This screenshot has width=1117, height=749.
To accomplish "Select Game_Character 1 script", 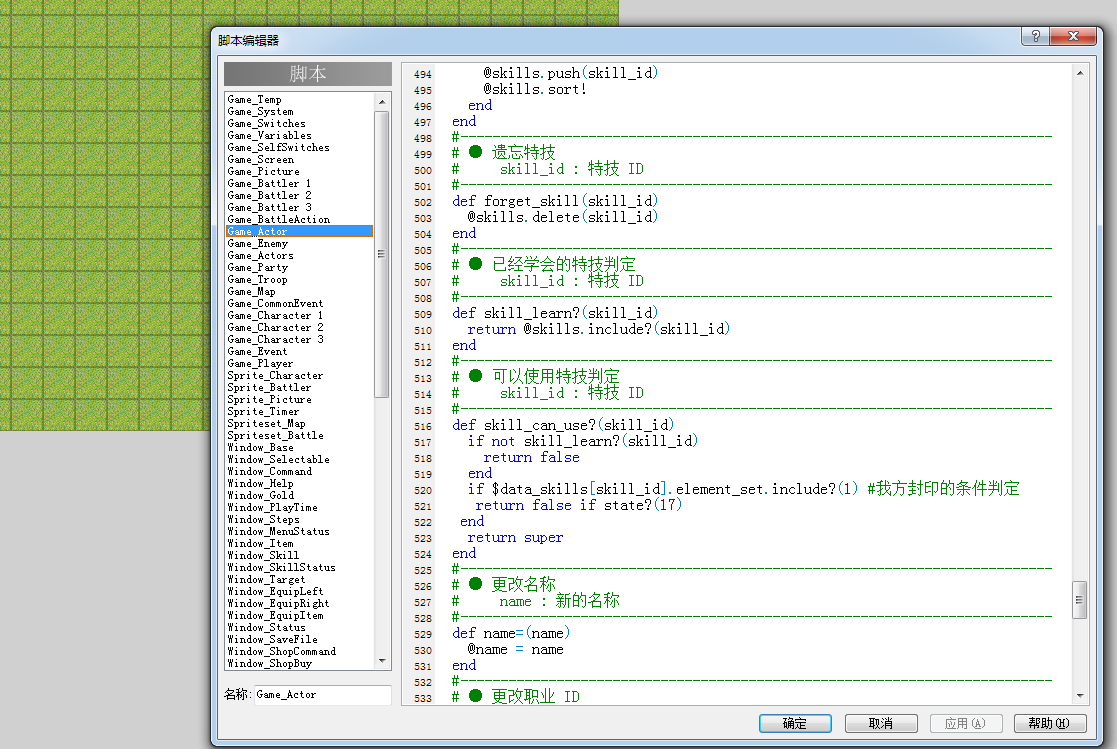I will 299,316.
